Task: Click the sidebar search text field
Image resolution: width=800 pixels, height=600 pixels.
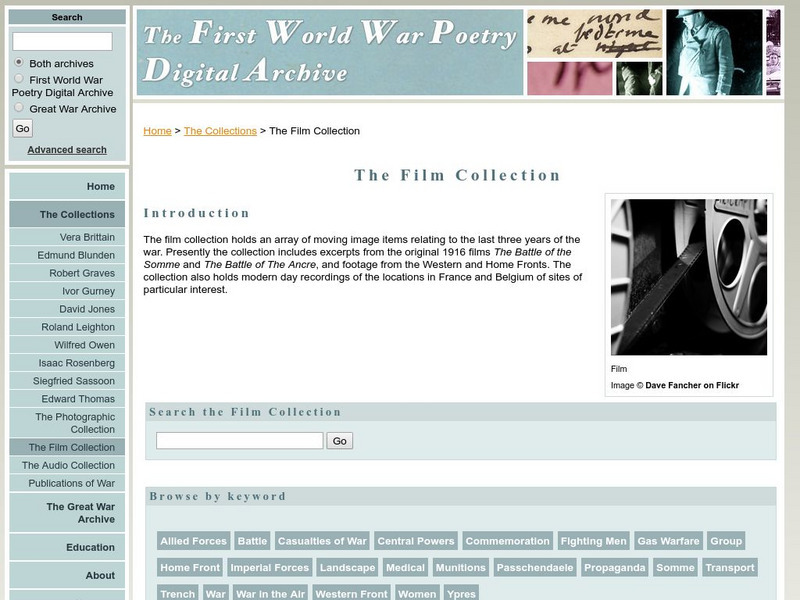Action: 62,41
